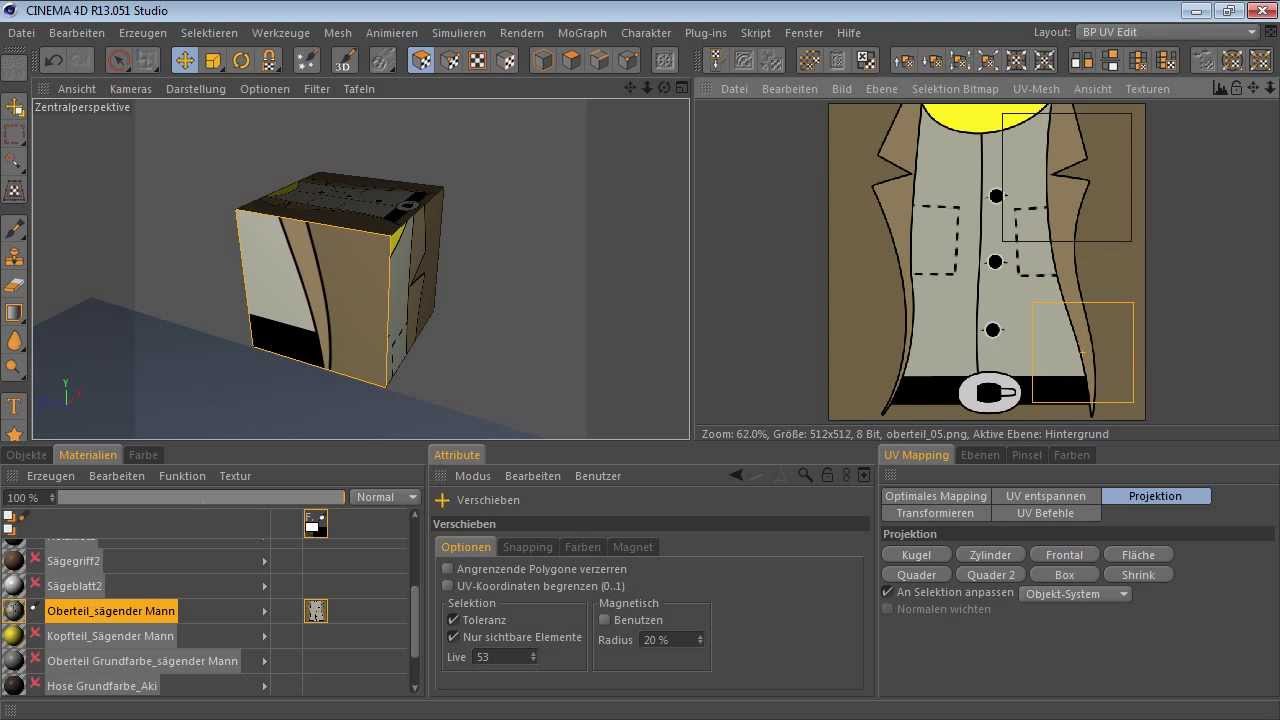Open the histogram icon in texture view
The height and width of the screenshot is (720, 1280).
(1219, 88)
